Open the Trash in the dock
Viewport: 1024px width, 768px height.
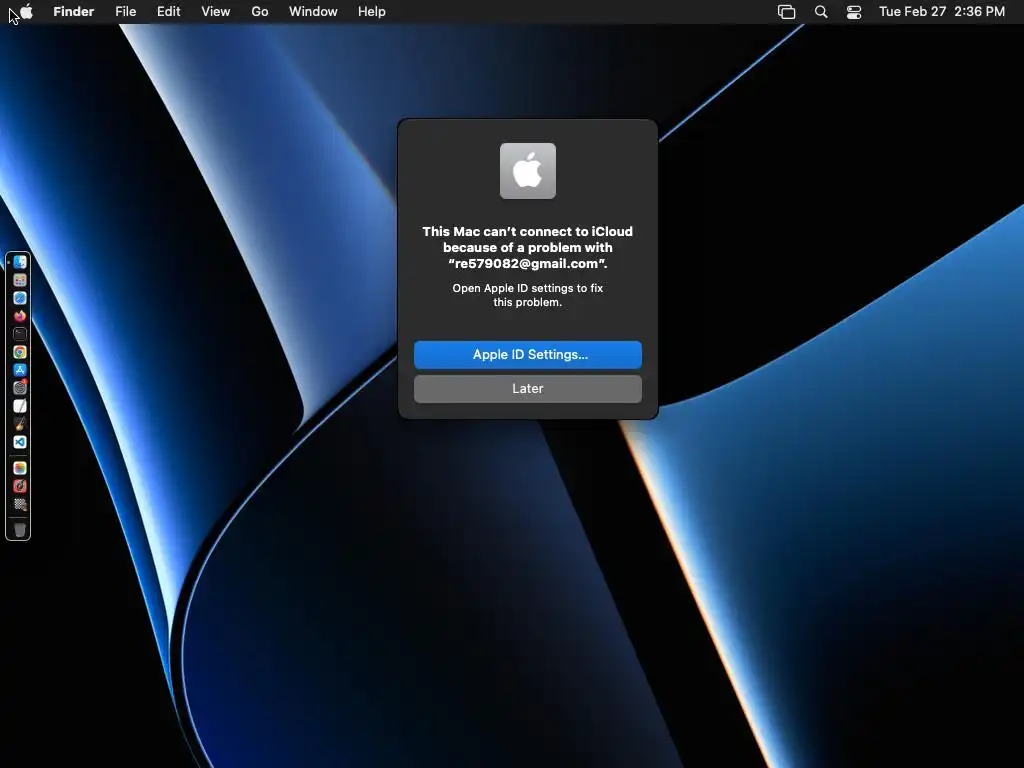click(20, 530)
